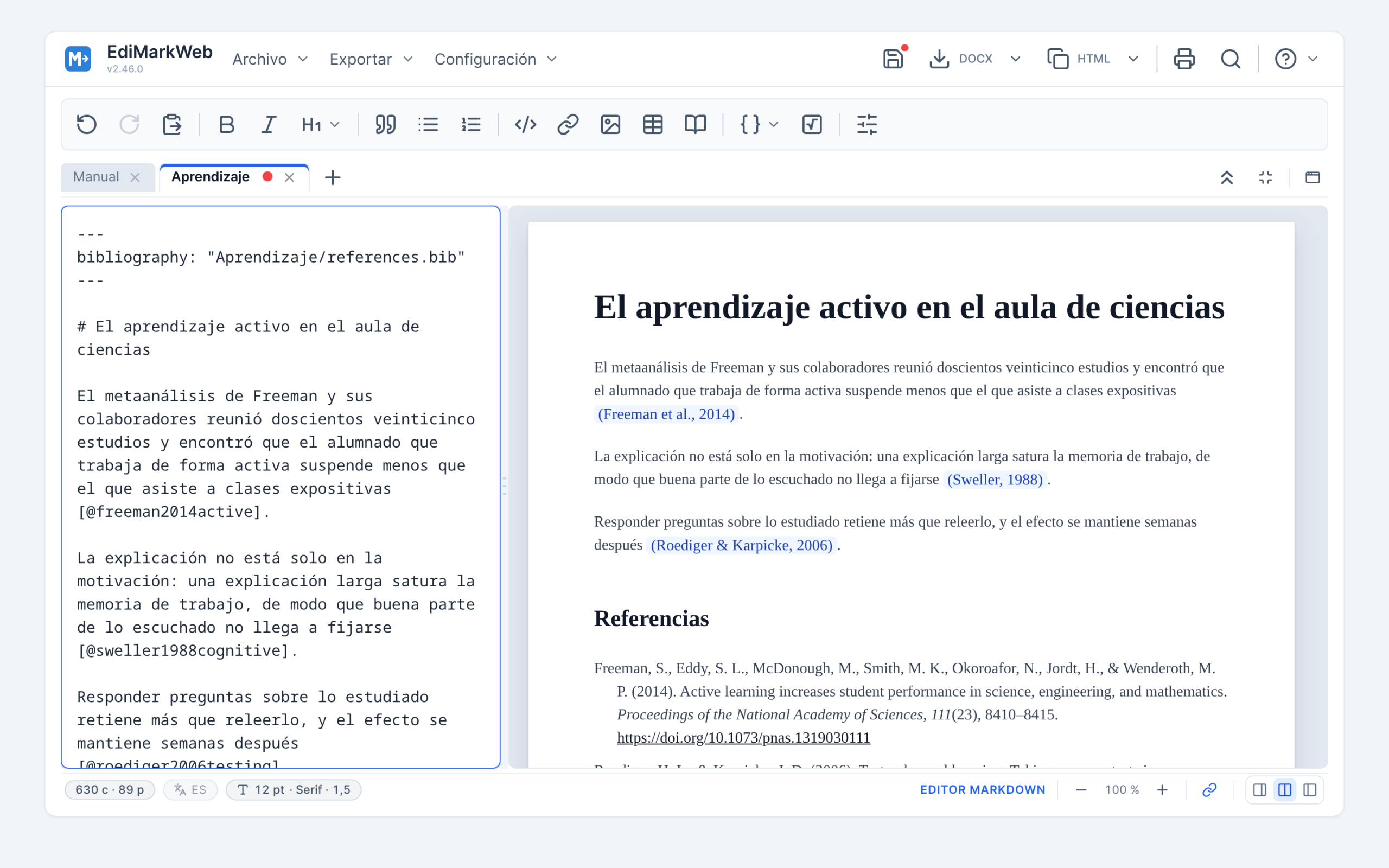The width and height of the screenshot is (1389, 868).
Task: Click the window panel icon in the tab bar
Action: pyautogui.click(x=1312, y=177)
